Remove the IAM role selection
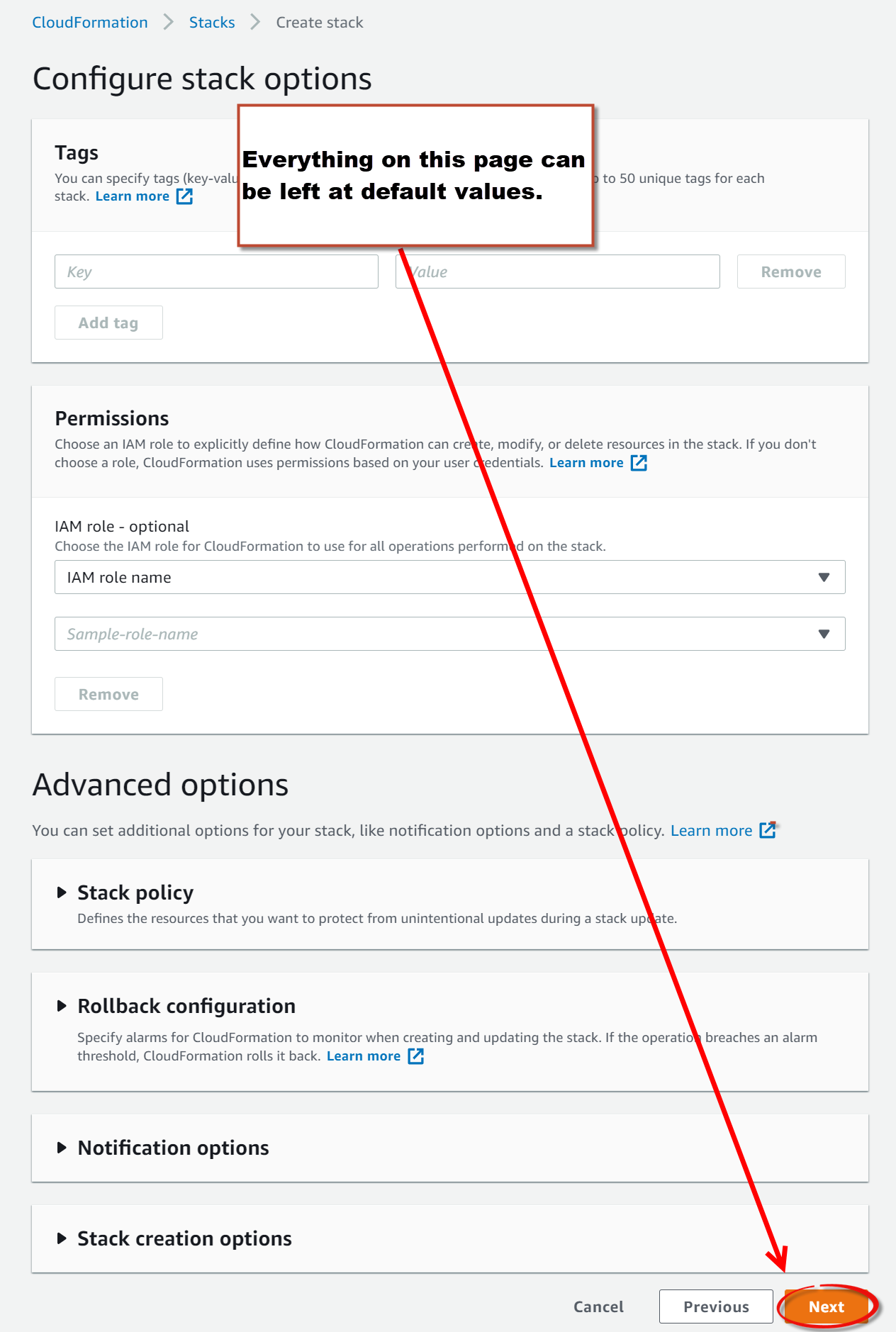The image size is (896, 1332). [x=108, y=694]
